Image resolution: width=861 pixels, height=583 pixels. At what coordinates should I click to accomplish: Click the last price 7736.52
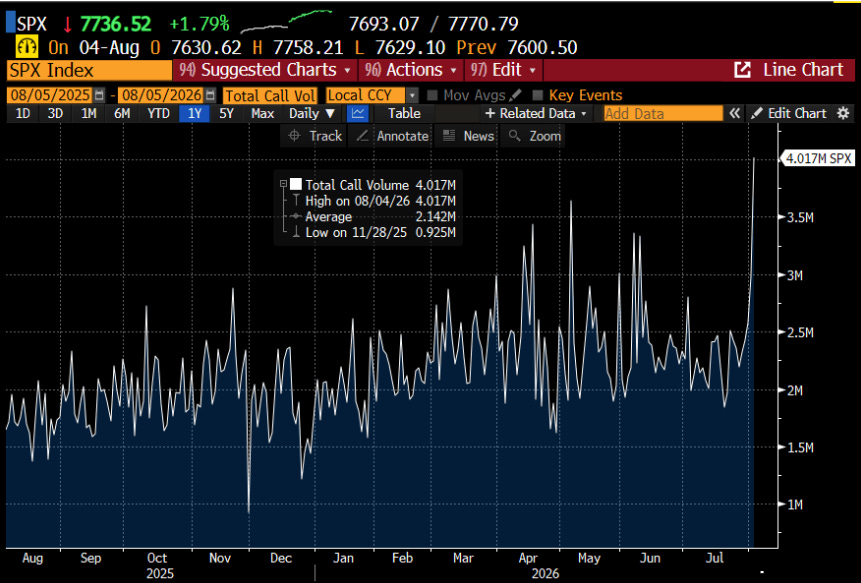[115, 24]
